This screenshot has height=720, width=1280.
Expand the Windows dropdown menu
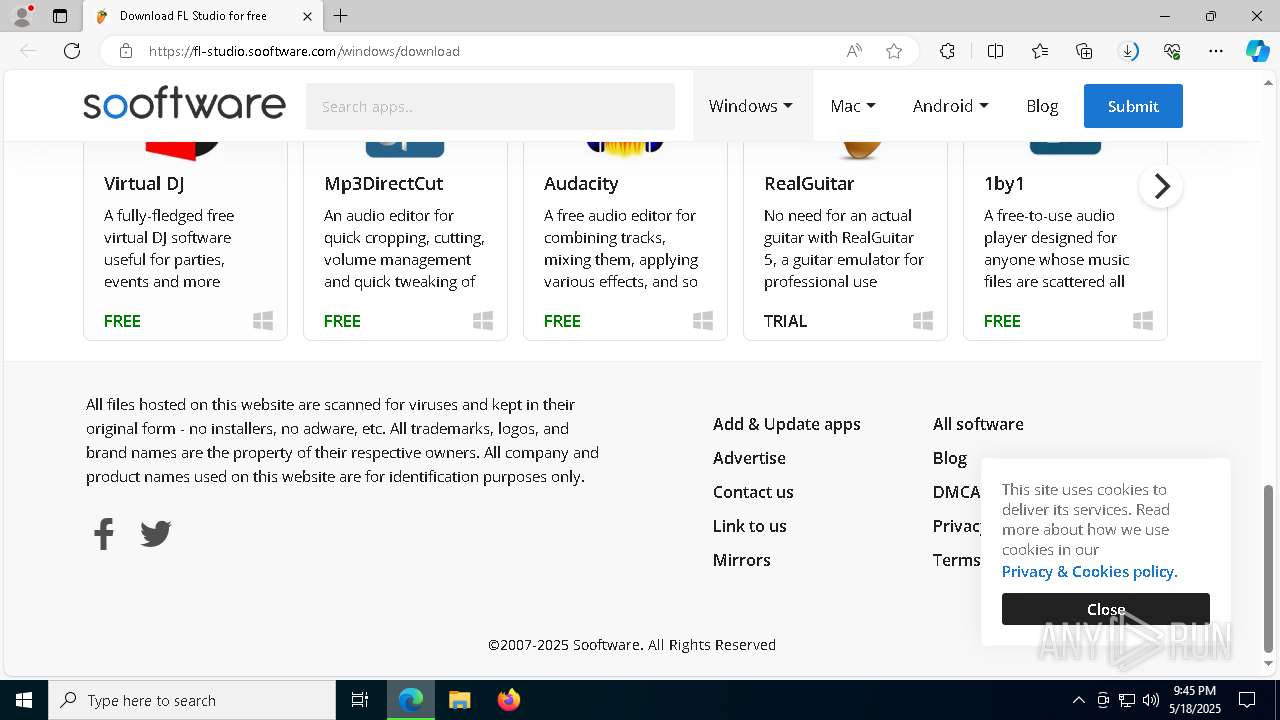coord(751,106)
